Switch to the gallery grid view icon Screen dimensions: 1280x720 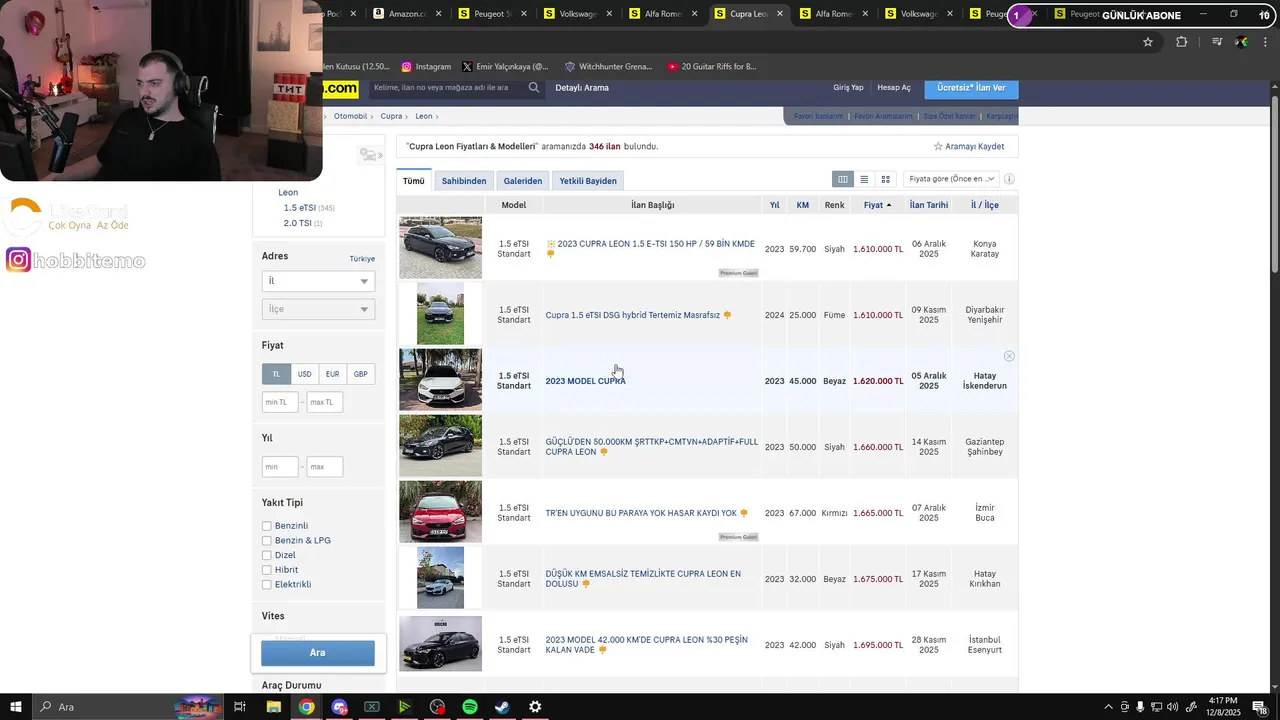coord(885,179)
